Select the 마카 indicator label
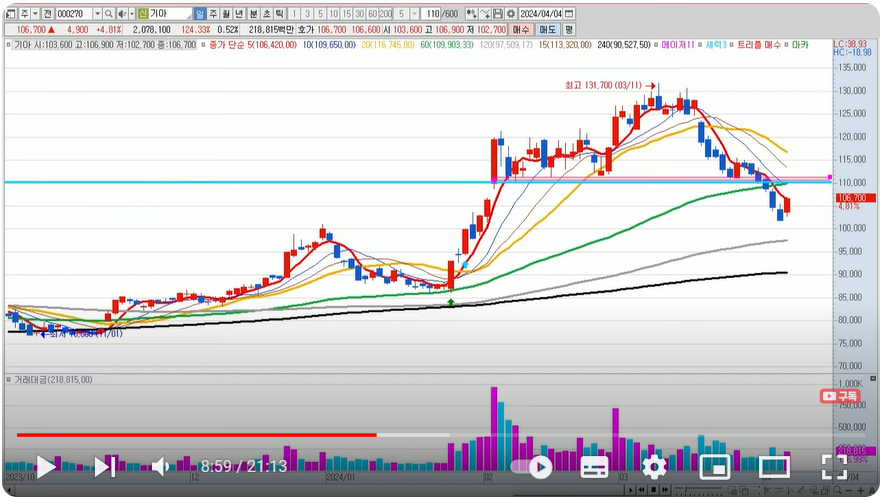Screen dimensions: 882x500 pyautogui.click(x=800, y=44)
